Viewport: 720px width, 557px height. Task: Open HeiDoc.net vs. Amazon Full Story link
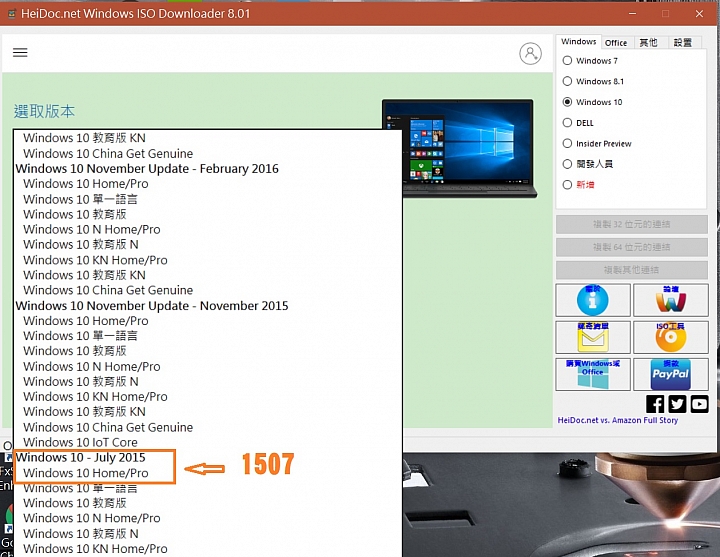618,420
